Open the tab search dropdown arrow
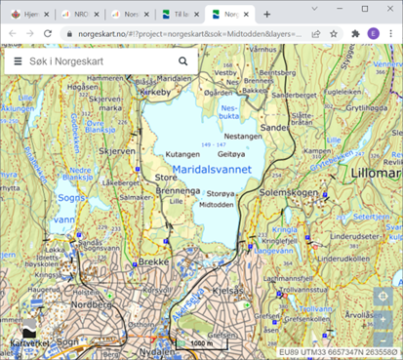The width and height of the screenshot is (403, 360). tap(314, 9)
